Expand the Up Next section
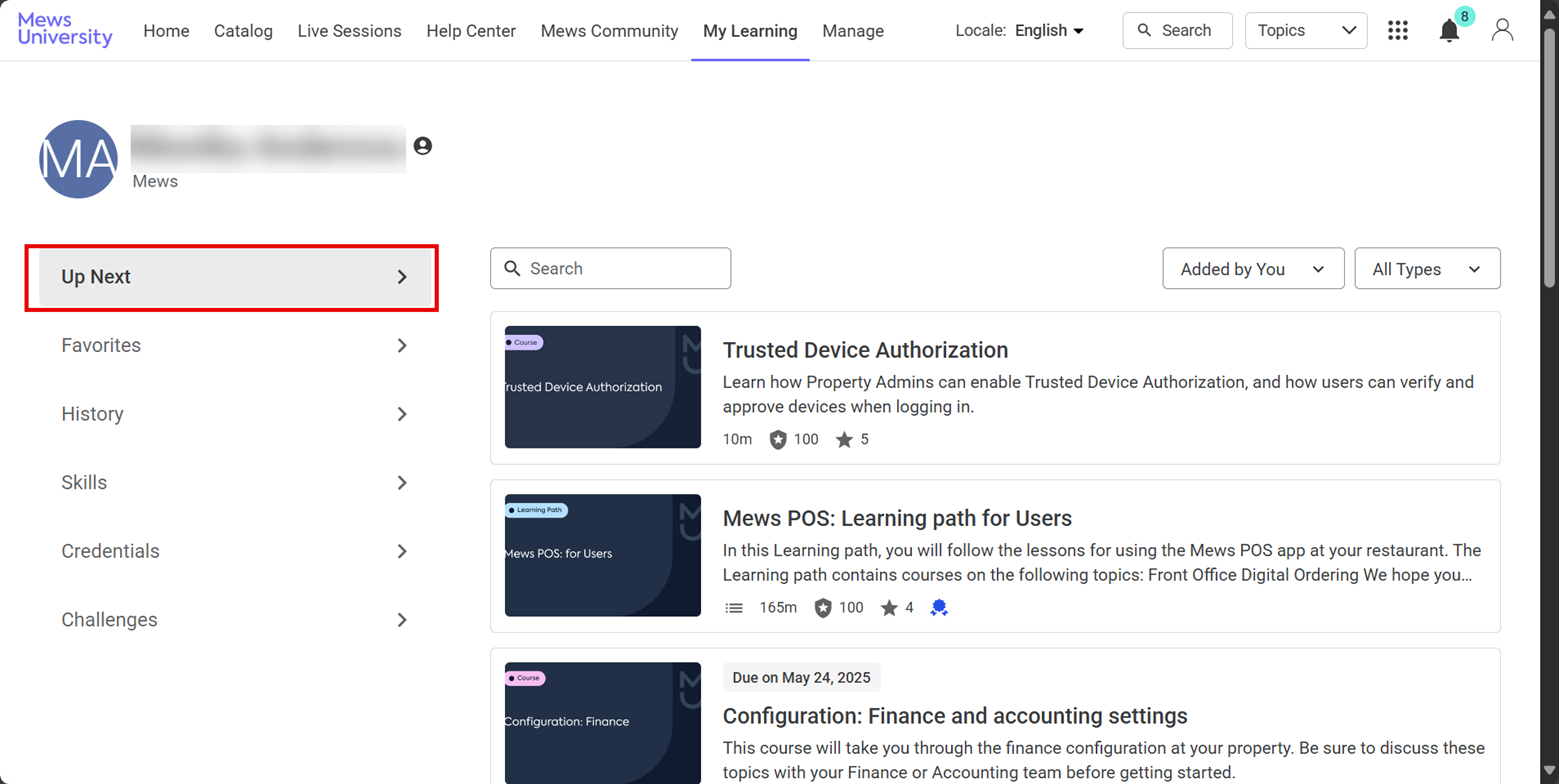 tap(235, 277)
